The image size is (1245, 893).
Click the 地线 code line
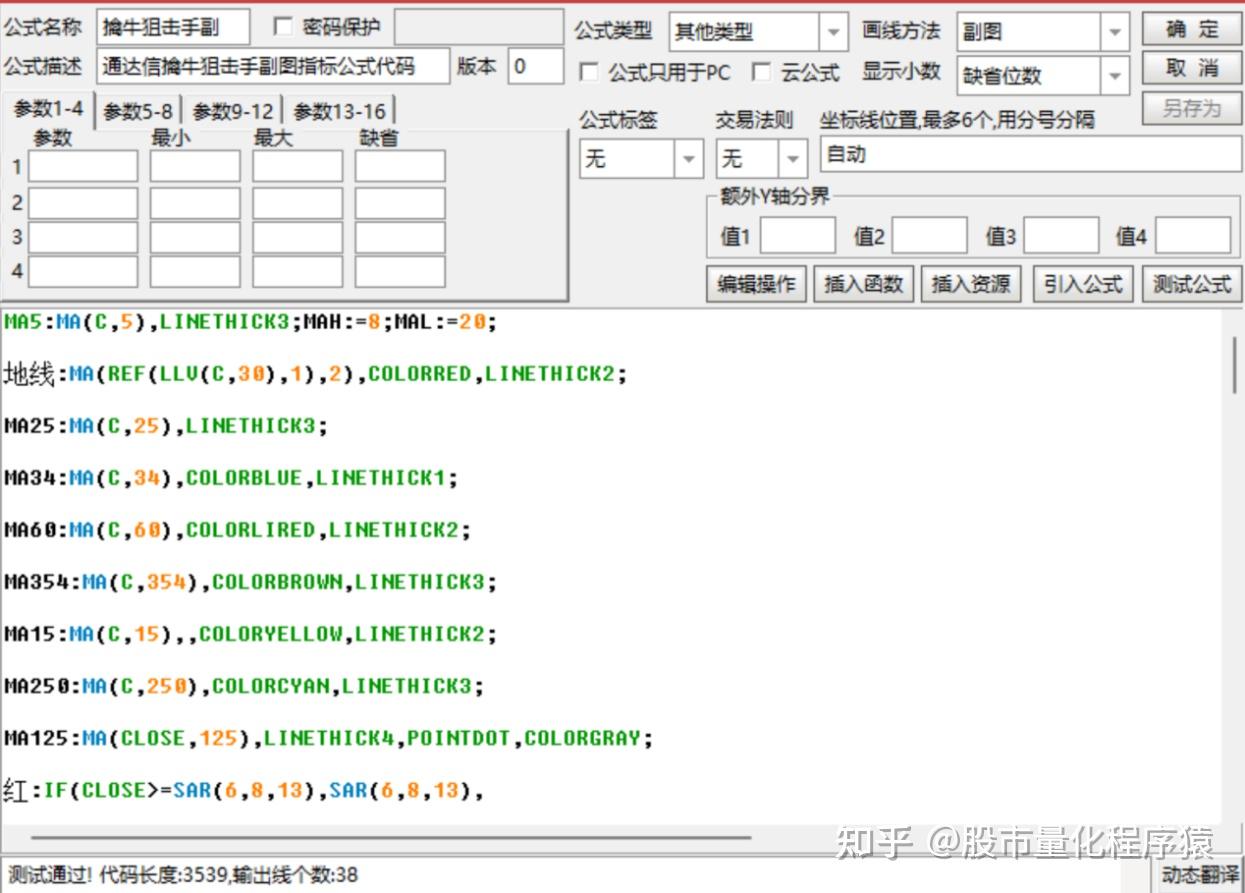315,374
